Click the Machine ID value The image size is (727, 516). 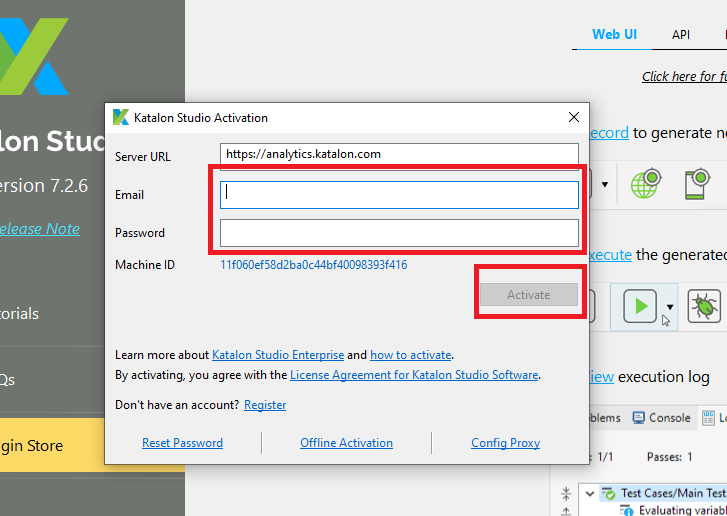pyautogui.click(x=313, y=265)
